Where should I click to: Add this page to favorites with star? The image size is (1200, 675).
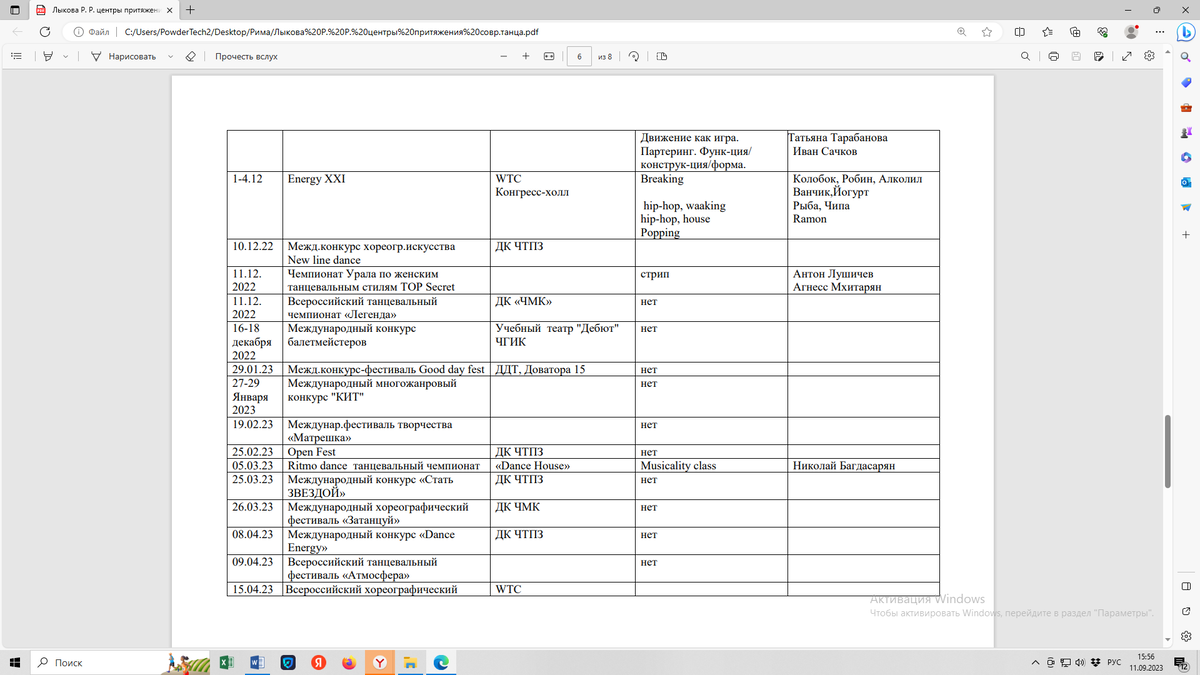(x=987, y=31)
